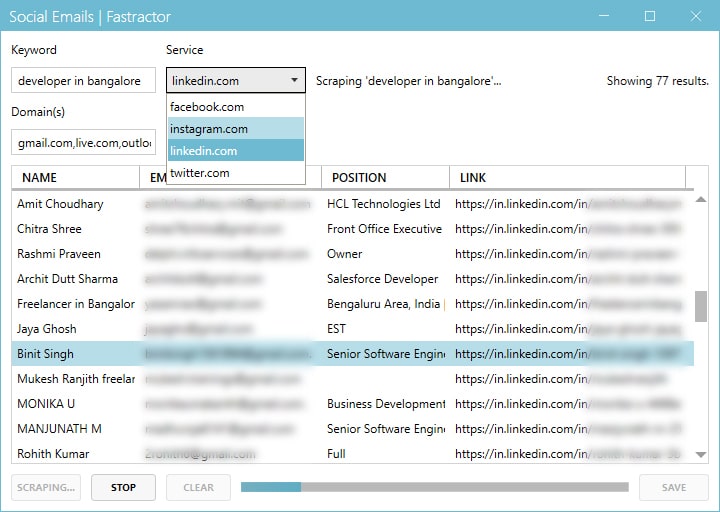Viewport: 720px width, 512px height.
Task: Select the MONIKA U row
Action: pos(353,404)
